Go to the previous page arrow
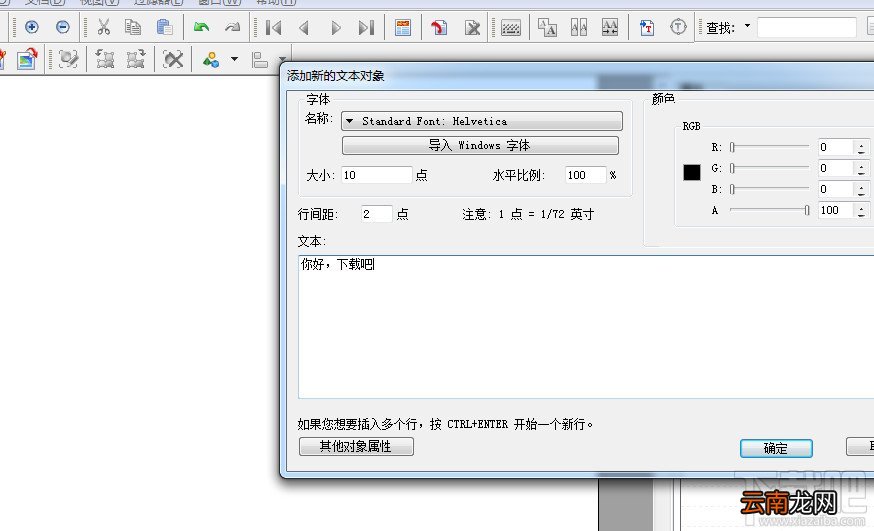 point(304,27)
